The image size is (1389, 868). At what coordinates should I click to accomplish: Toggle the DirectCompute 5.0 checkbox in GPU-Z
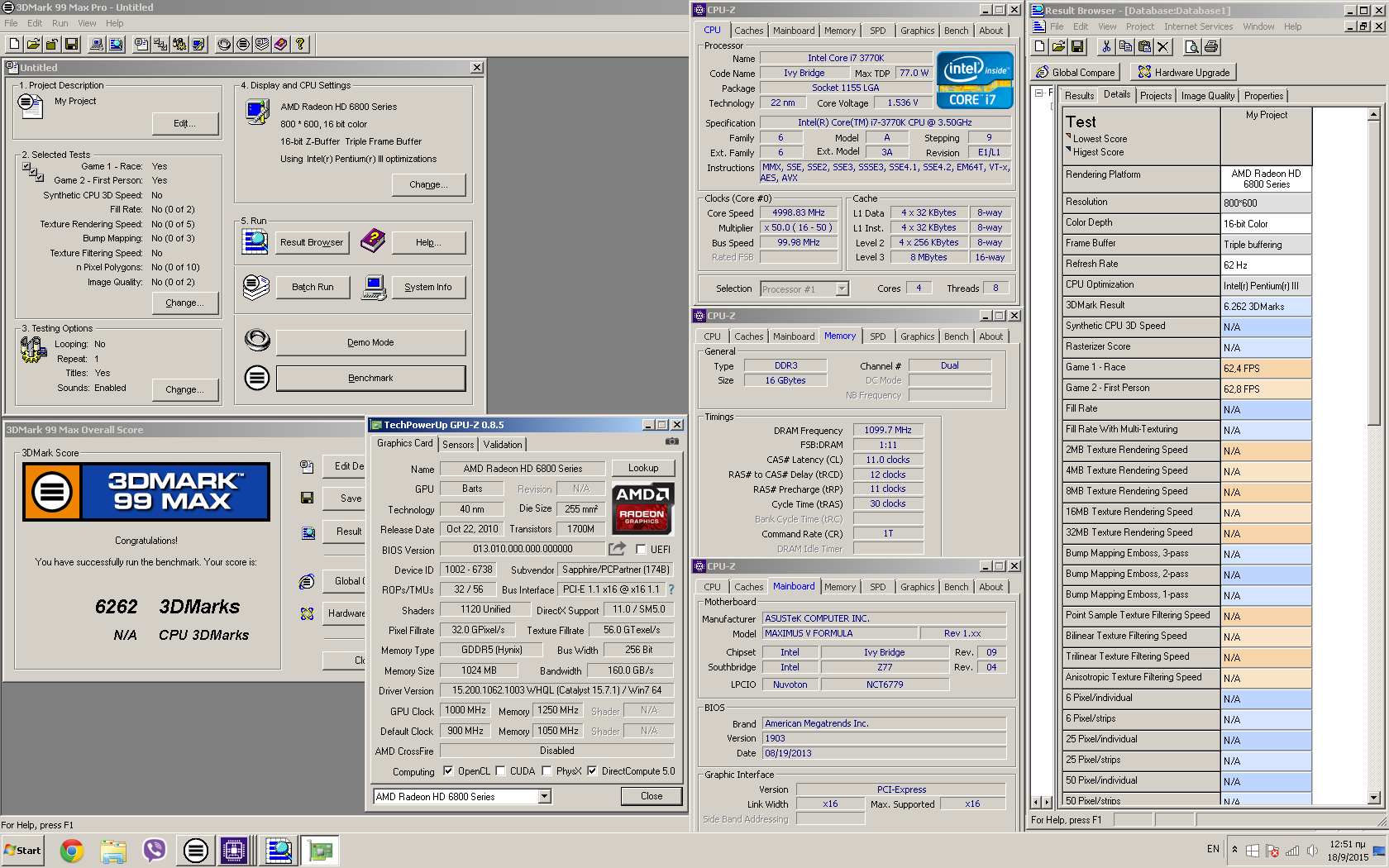click(x=592, y=771)
